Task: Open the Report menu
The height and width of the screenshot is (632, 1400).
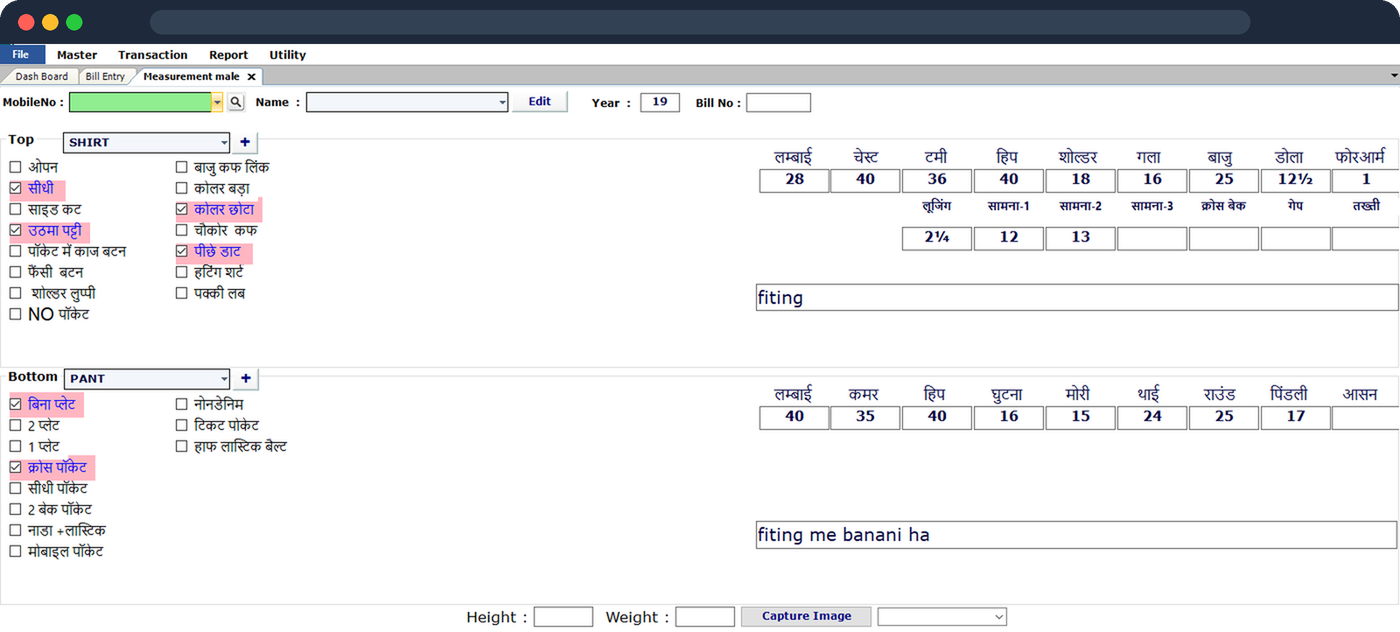Action: [229, 55]
